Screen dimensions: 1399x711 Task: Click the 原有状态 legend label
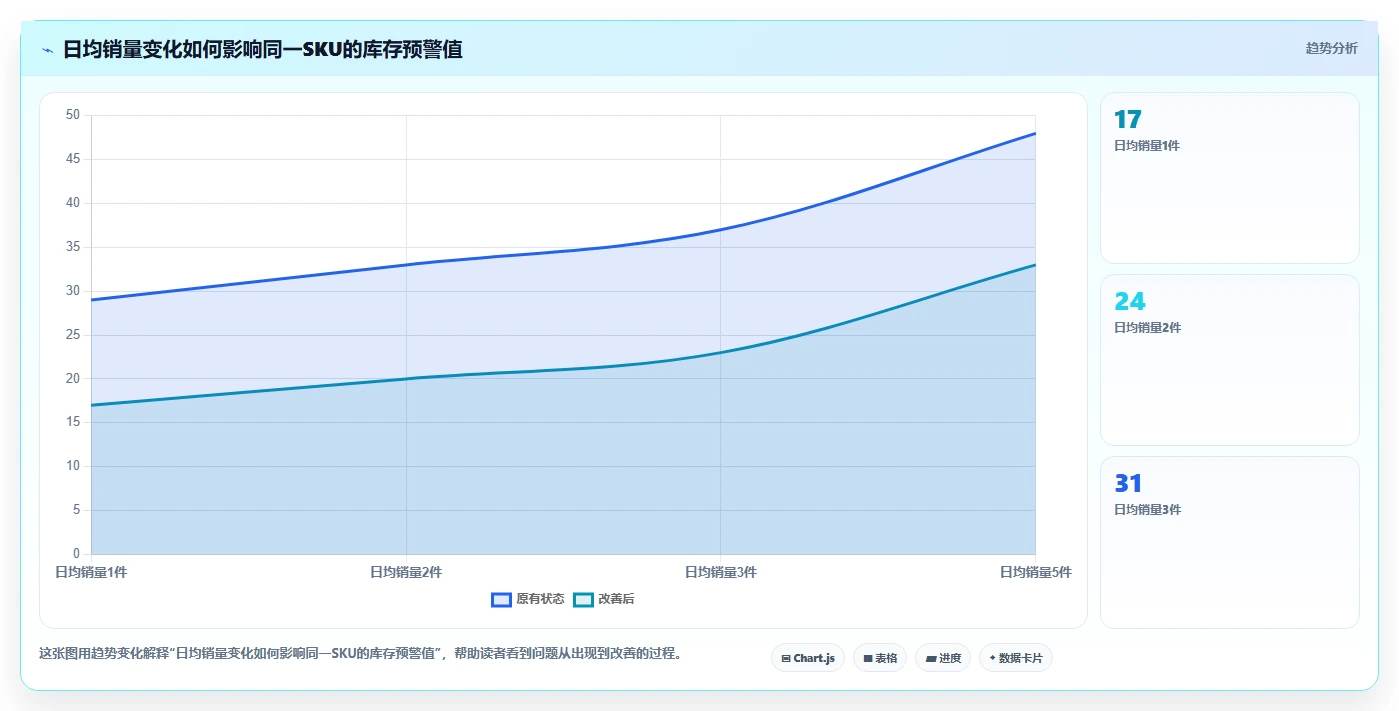540,599
